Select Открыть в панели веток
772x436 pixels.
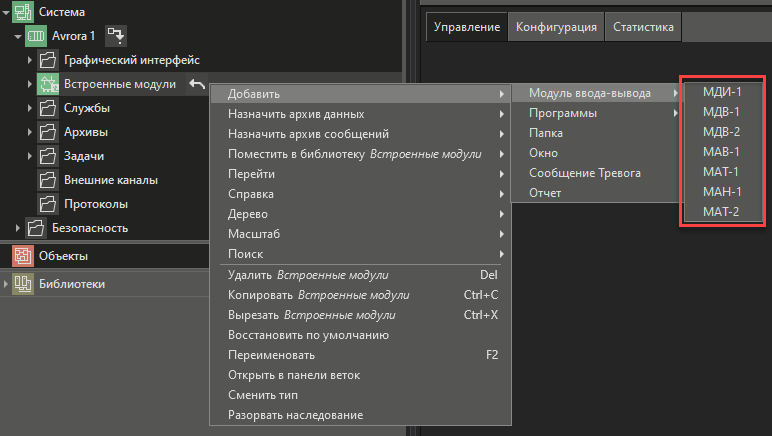click(x=361, y=375)
